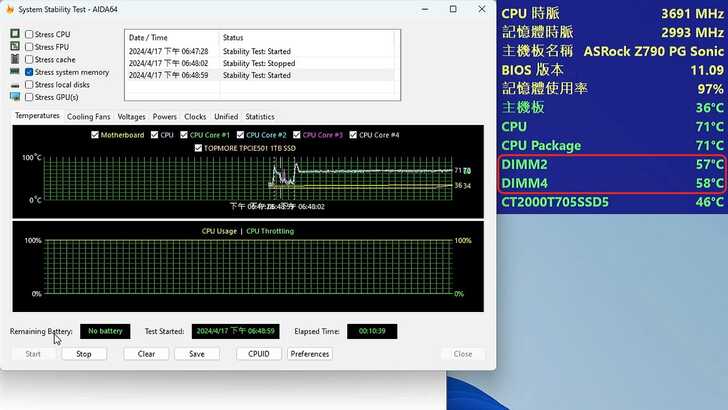728x410 pixels.
Task: Click the CPU chip icon beside Stress CPU
Action: click(15, 34)
